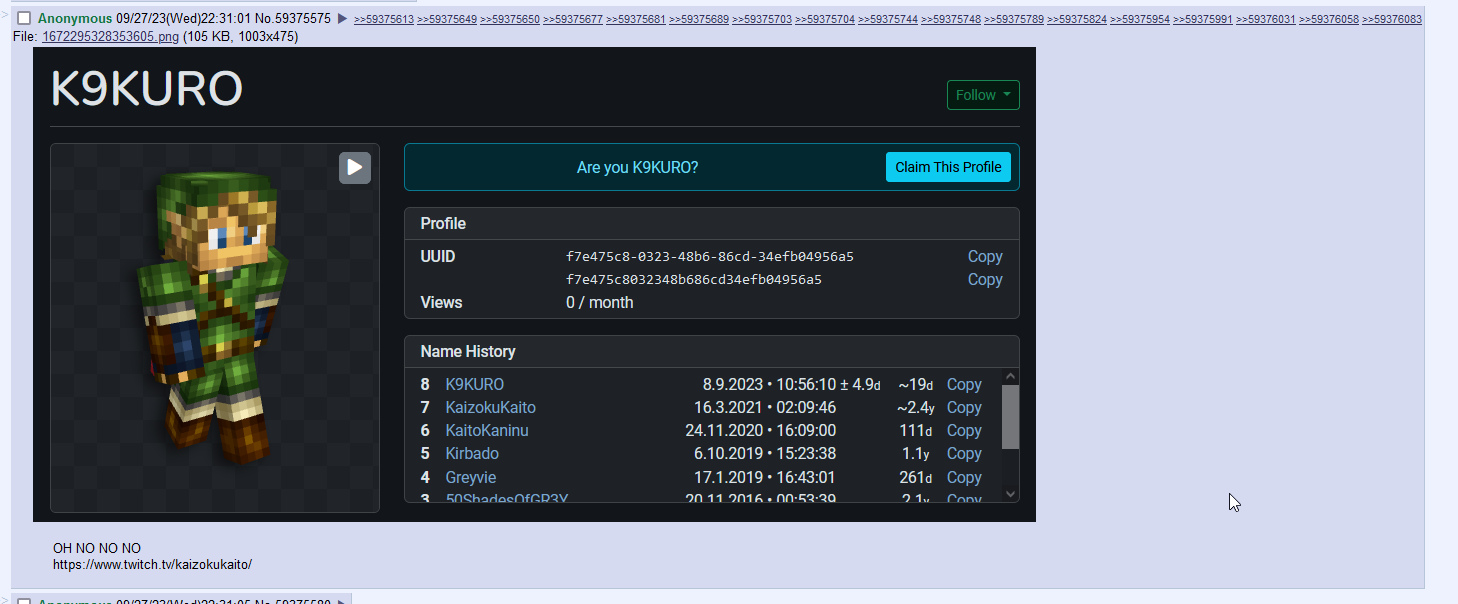This screenshot has height=604, width=1458.
Task: Click the Name History scrollbar down arrow
Action: [x=1010, y=493]
